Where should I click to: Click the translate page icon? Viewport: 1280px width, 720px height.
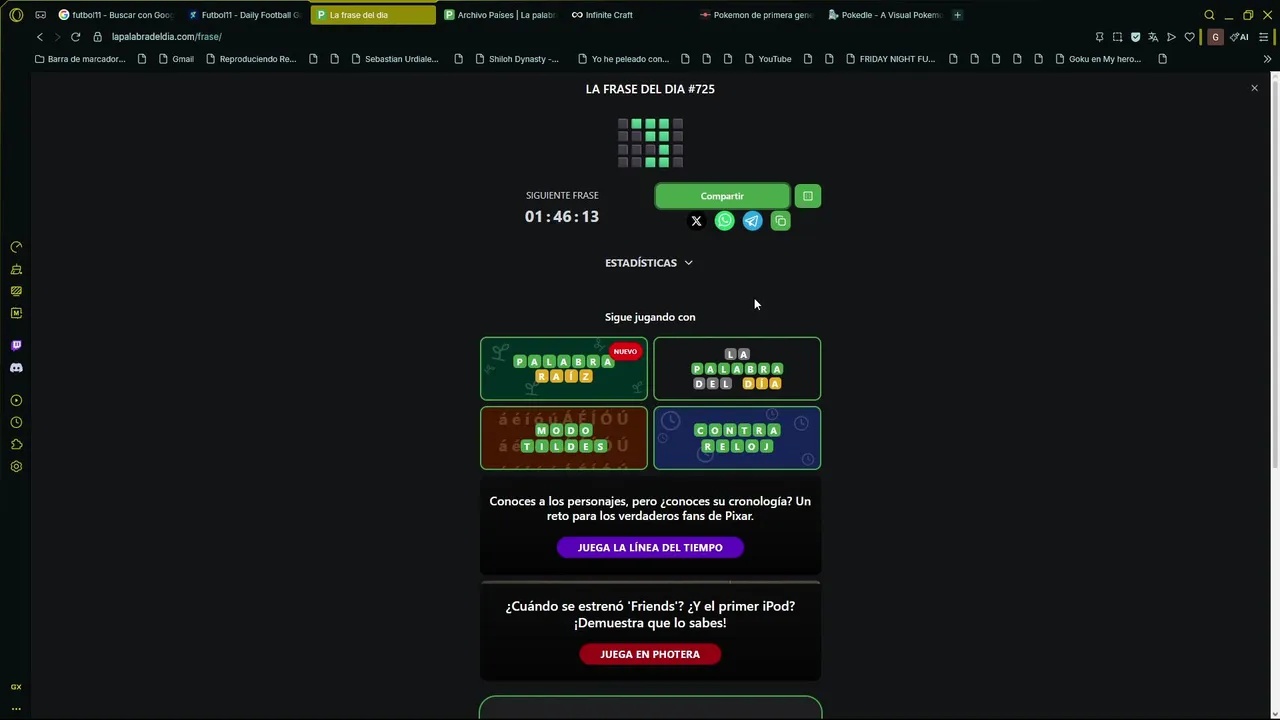[x=1153, y=37]
